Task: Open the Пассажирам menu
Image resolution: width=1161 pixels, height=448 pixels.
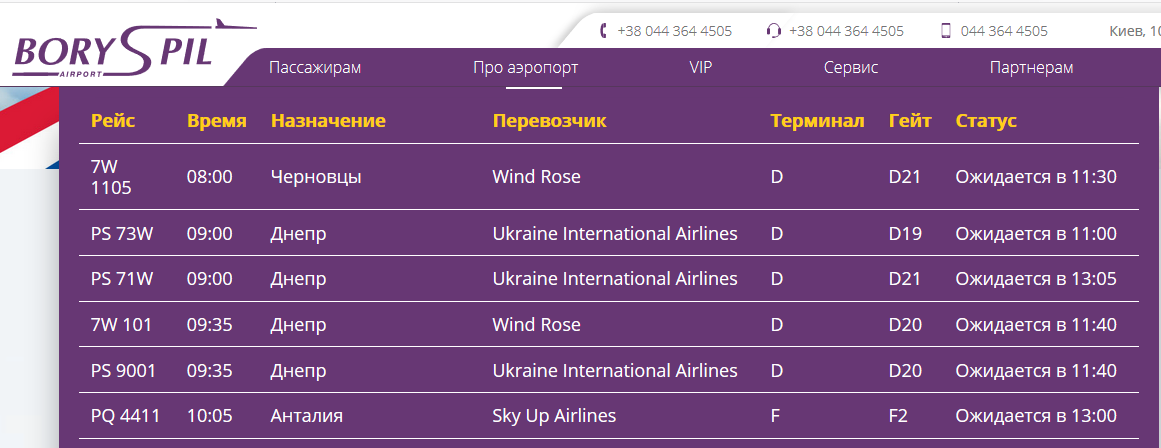Action: click(x=315, y=67)
